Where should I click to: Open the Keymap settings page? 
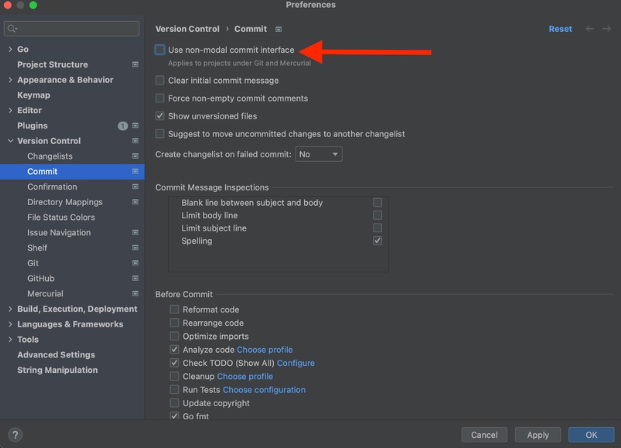tap(33, 95)
